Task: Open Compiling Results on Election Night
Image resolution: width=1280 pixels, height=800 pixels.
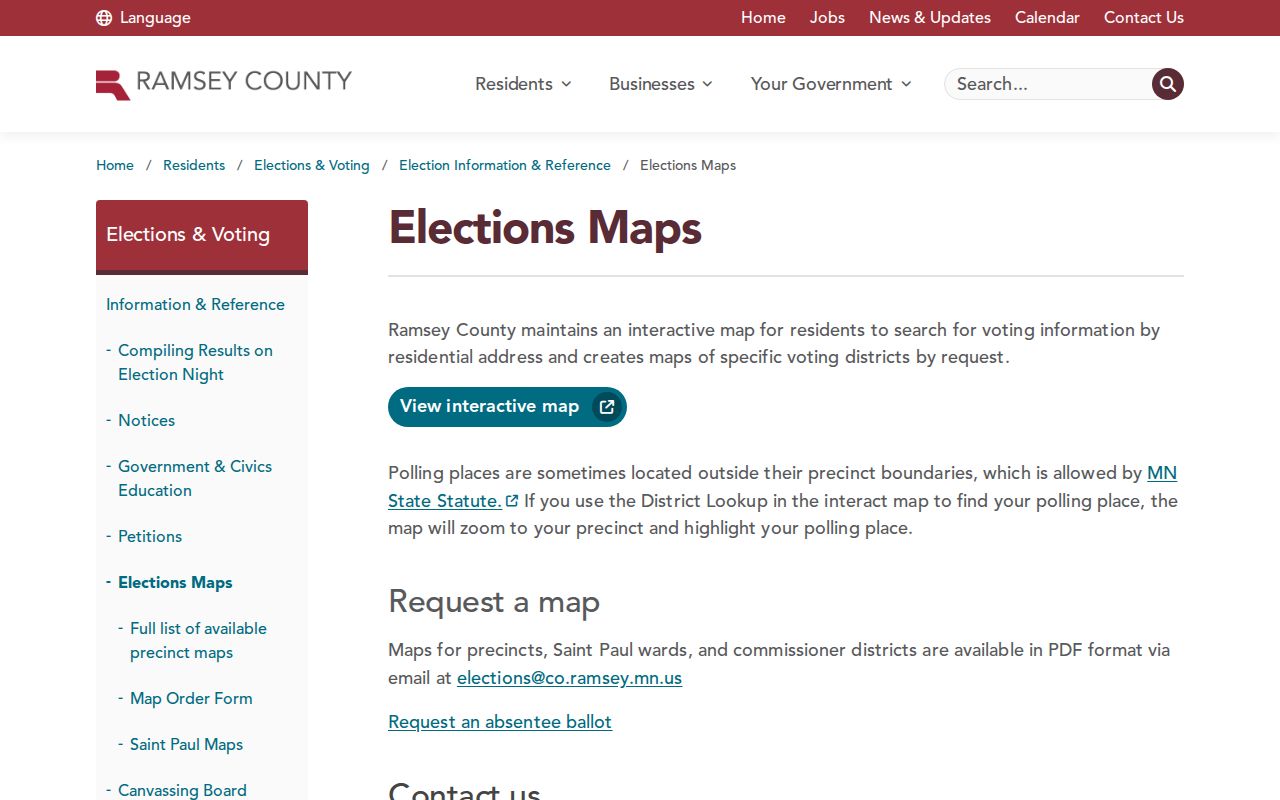Action: pyautogui.click(x=195, y=363)
